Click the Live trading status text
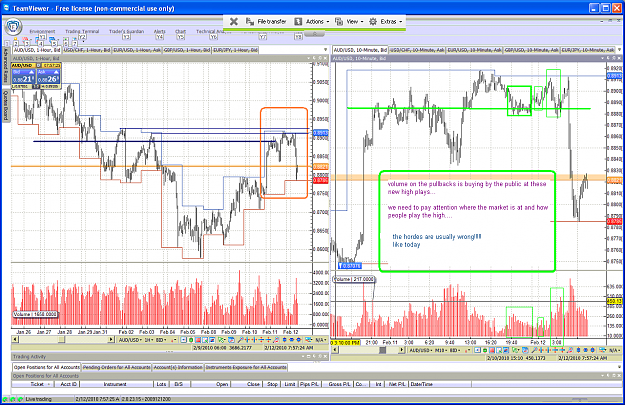 [38, 399]
